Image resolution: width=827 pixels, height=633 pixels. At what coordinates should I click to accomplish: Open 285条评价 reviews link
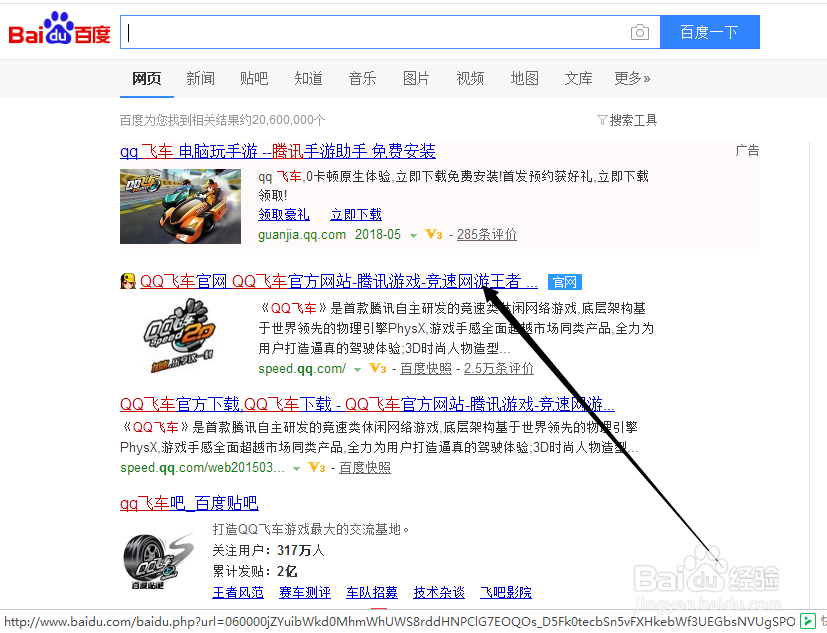pos(487,234)
